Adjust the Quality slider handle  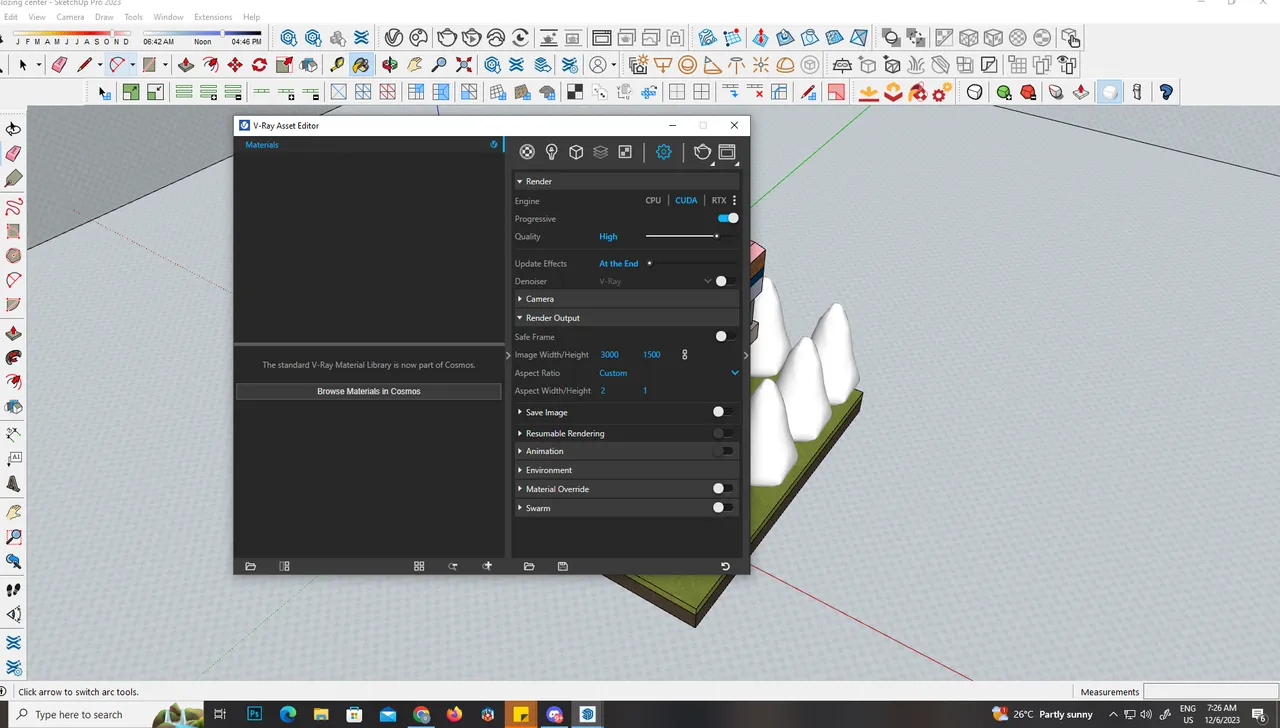pyautogui.click(x=717, y=236)
